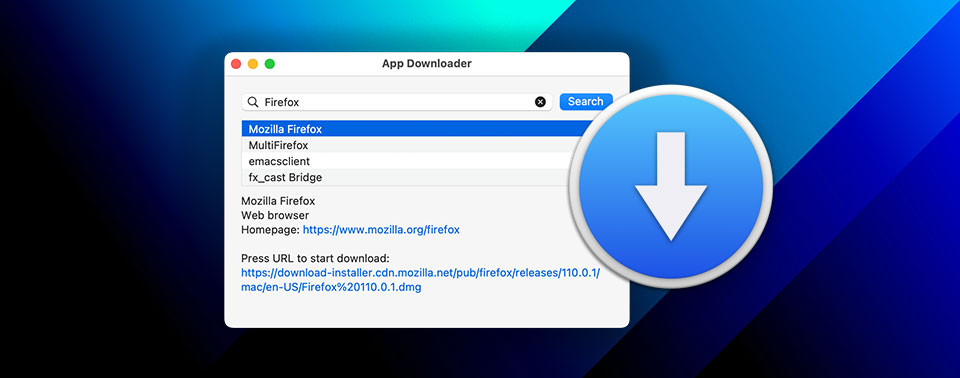Select the MultiFirefox result row
960x378 pixels.
407,145
